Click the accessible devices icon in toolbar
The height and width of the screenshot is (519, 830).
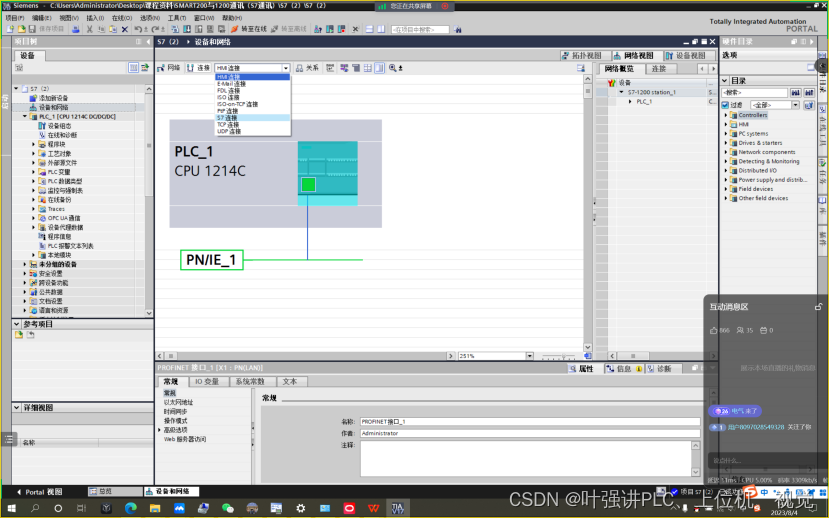click(x=318, y=29)
